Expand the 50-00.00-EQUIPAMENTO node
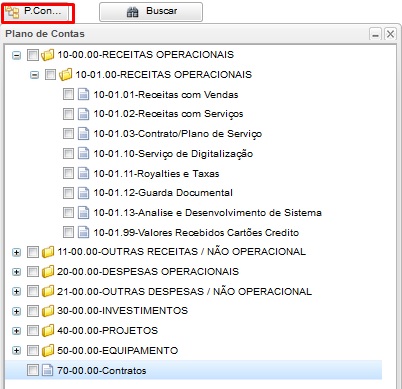Viewport: 402px width, 389px height. click(16, 351)
